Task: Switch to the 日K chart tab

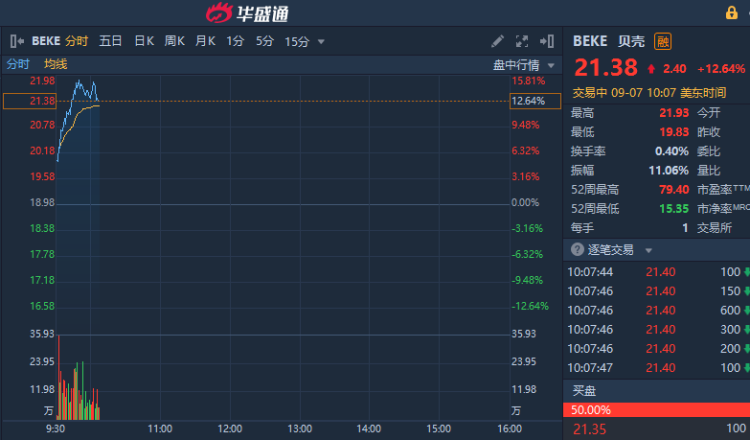Action: [x=143, y=41]
